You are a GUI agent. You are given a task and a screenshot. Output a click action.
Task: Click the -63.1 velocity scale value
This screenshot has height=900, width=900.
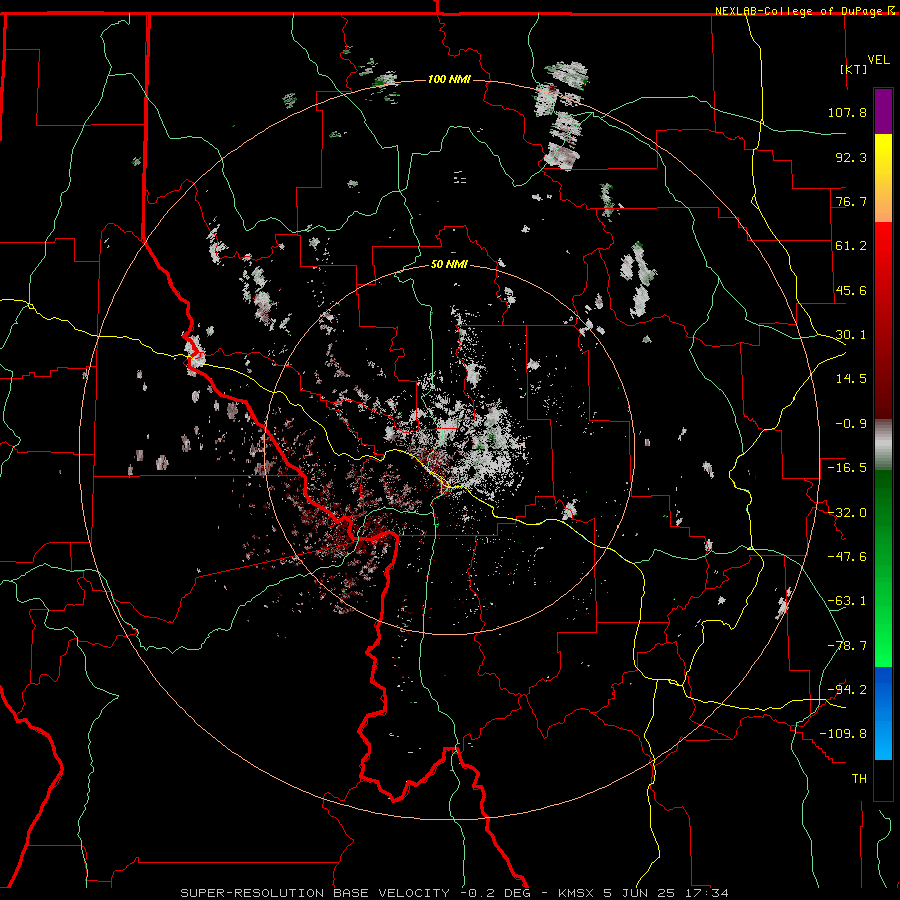[847, 601]
